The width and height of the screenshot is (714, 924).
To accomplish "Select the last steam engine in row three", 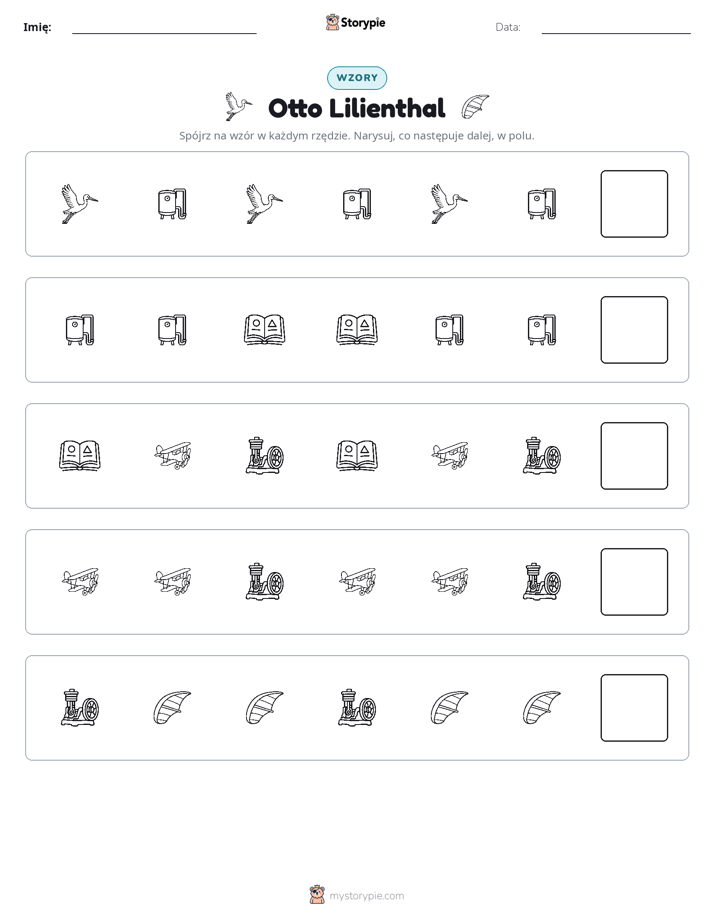I will [542, 456].
